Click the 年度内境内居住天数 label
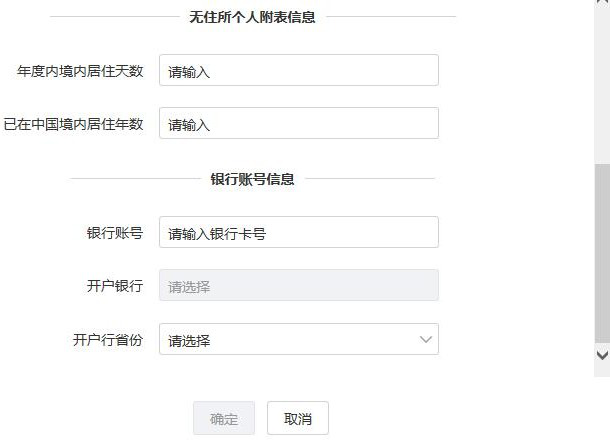Image resolution: width=610 pixels, height=440 pixels. (x=80, y=71)
